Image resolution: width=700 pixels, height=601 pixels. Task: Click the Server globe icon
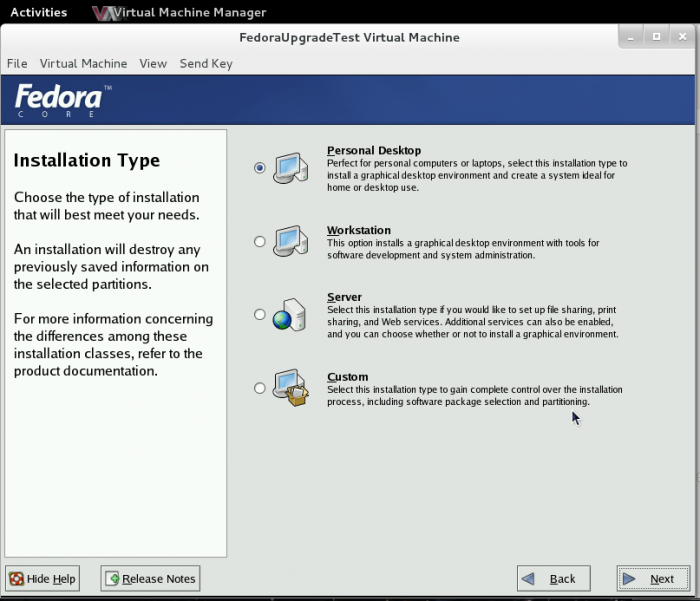[x=290, y=314]
